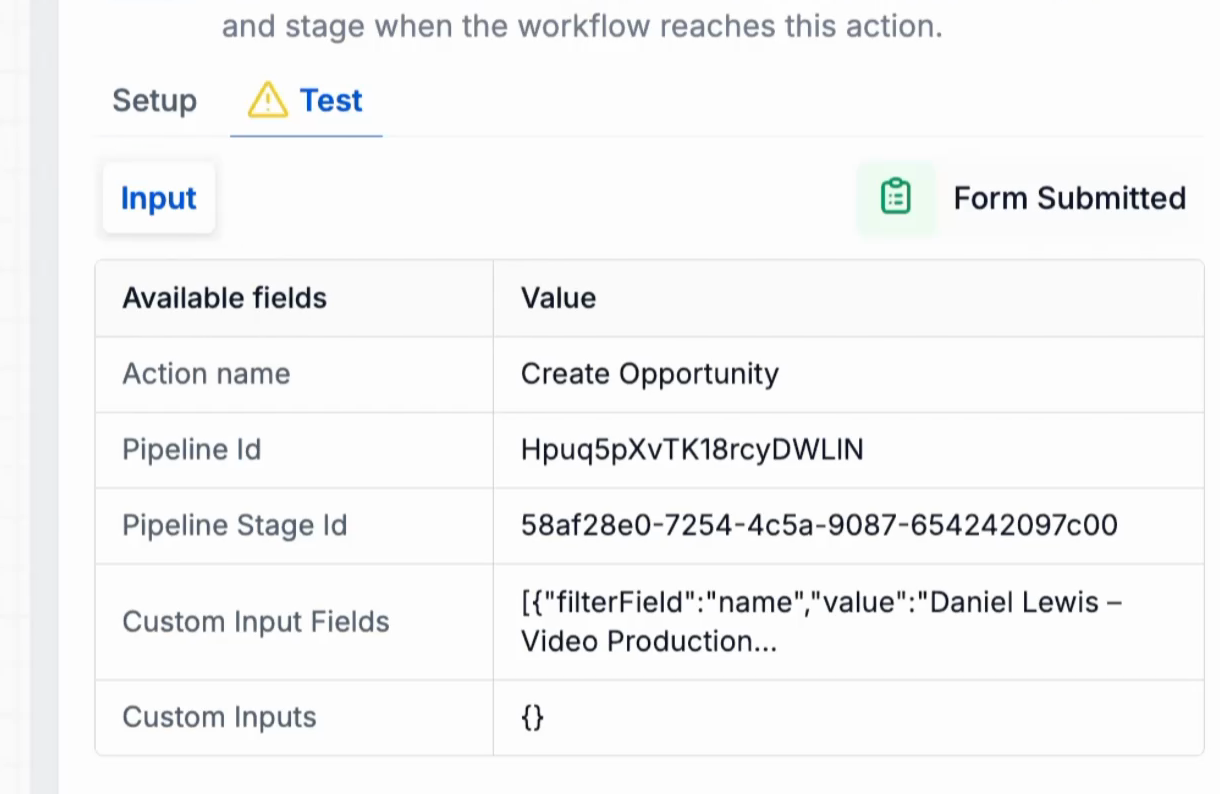
Task: Select the Custom Input Fields label
Action: pos(255,622)
